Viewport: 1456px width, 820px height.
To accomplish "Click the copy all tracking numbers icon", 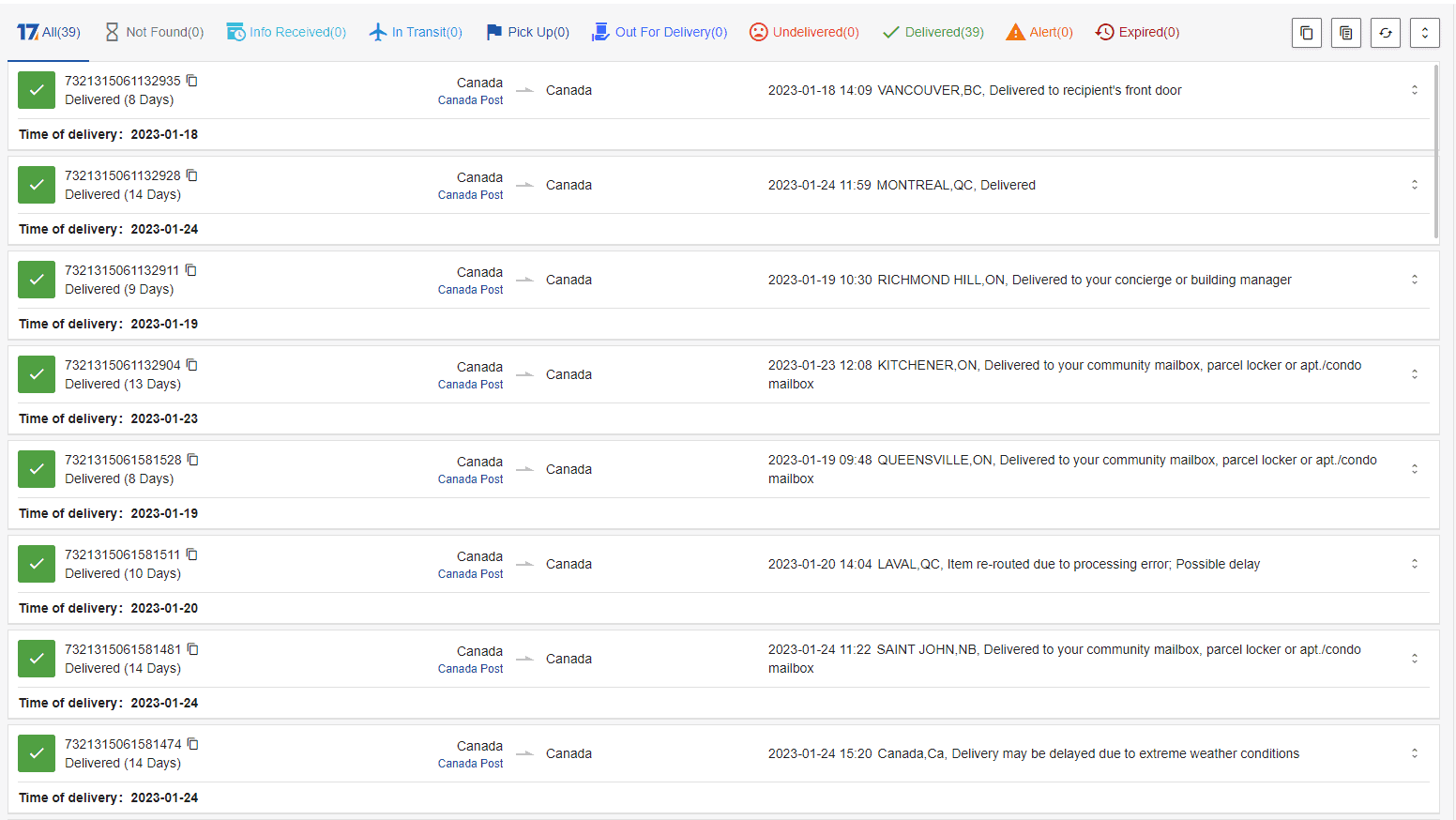I will [x=1306, y=32].
